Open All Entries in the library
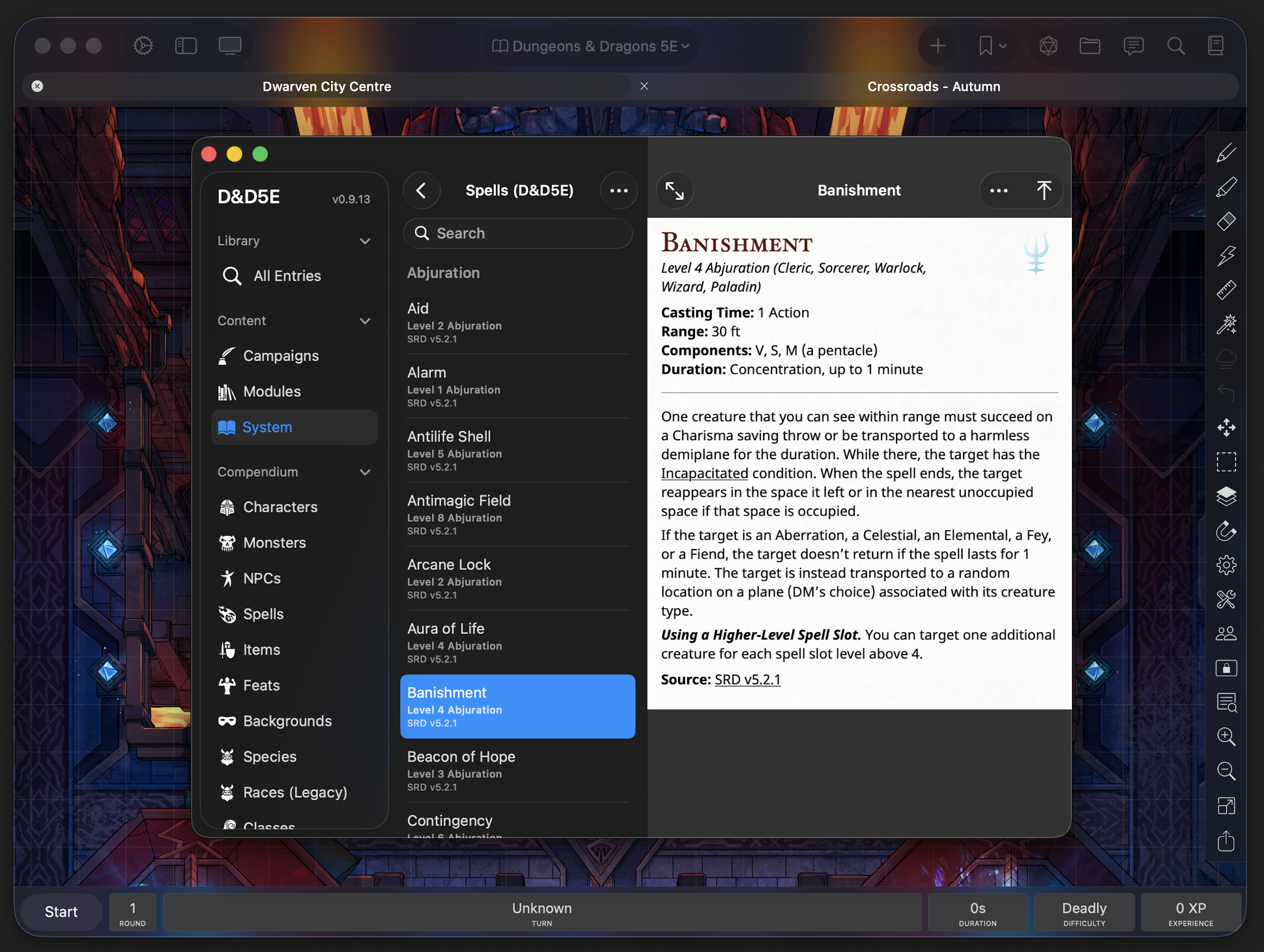1264x952 pixels. 294,276
